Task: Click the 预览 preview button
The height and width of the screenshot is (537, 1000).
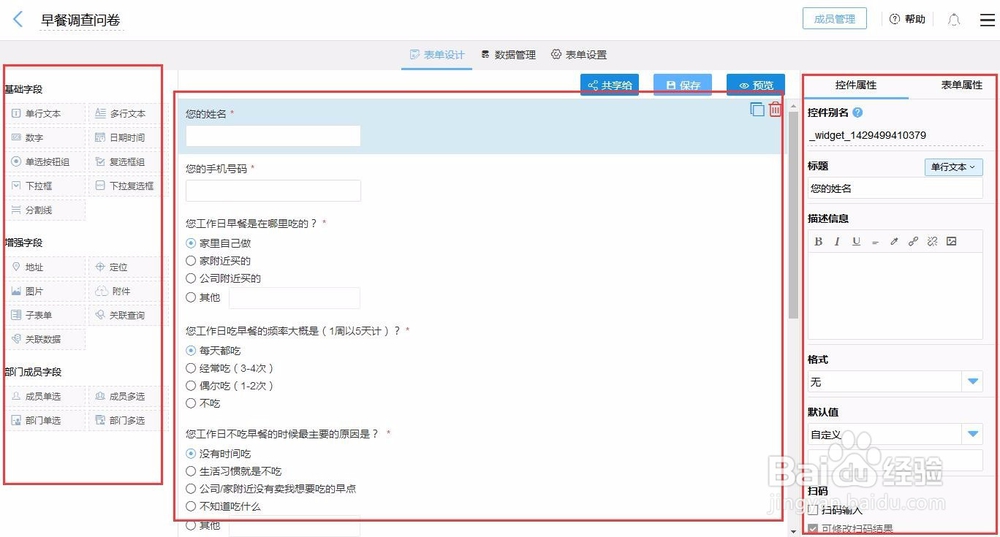Action: (756, 85)
